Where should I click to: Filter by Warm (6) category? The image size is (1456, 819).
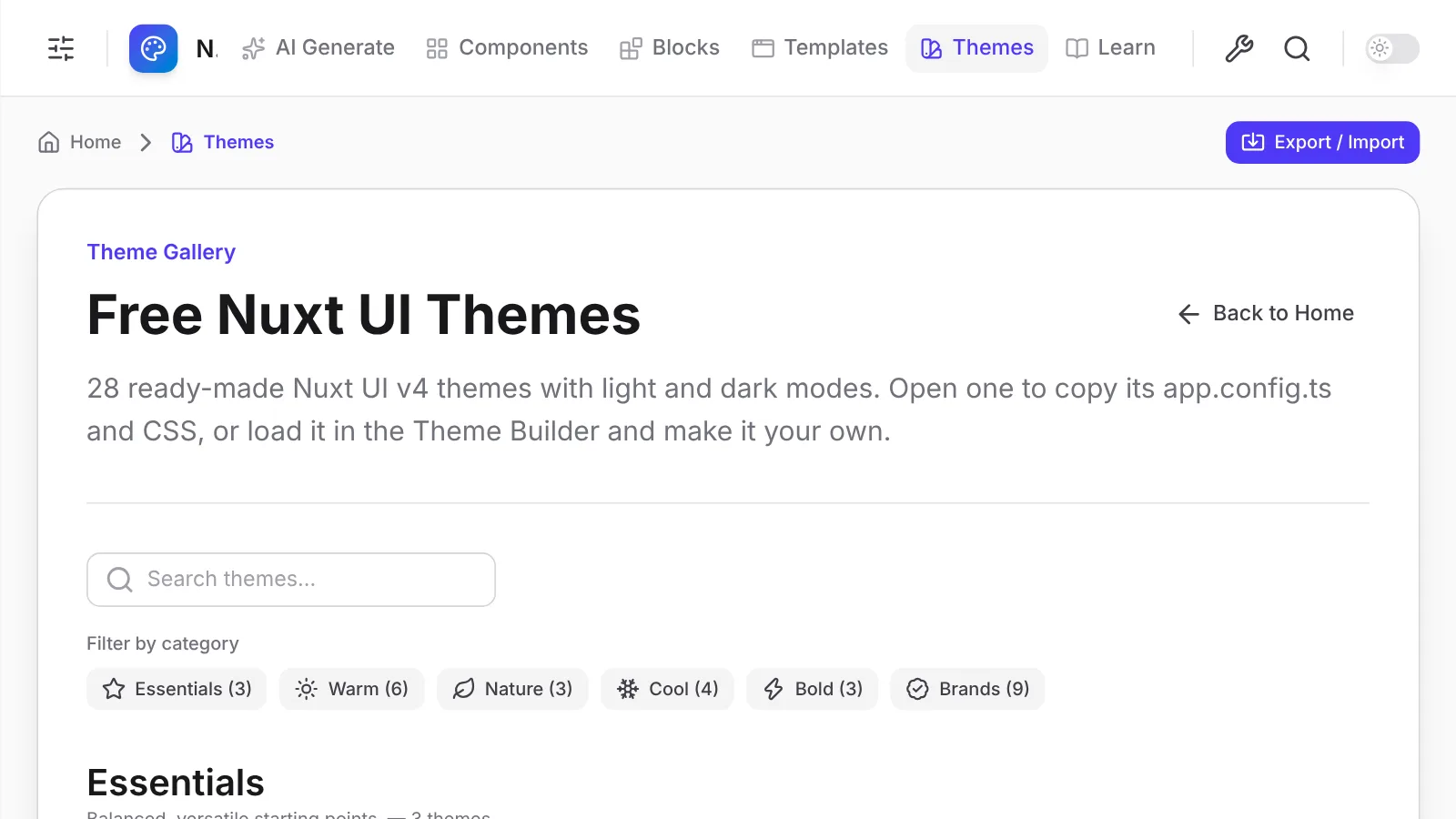point(352,689)
